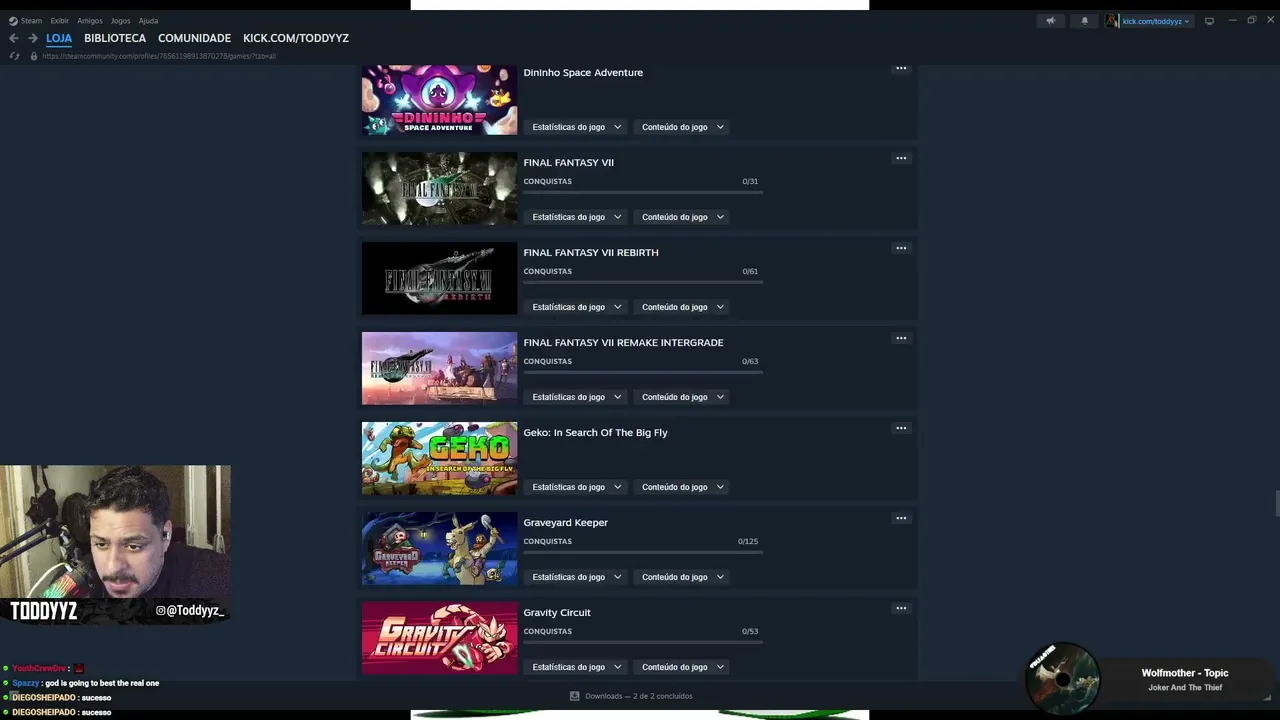Open the Ajuda menu
1280x720 pixels.
[148, 20]
